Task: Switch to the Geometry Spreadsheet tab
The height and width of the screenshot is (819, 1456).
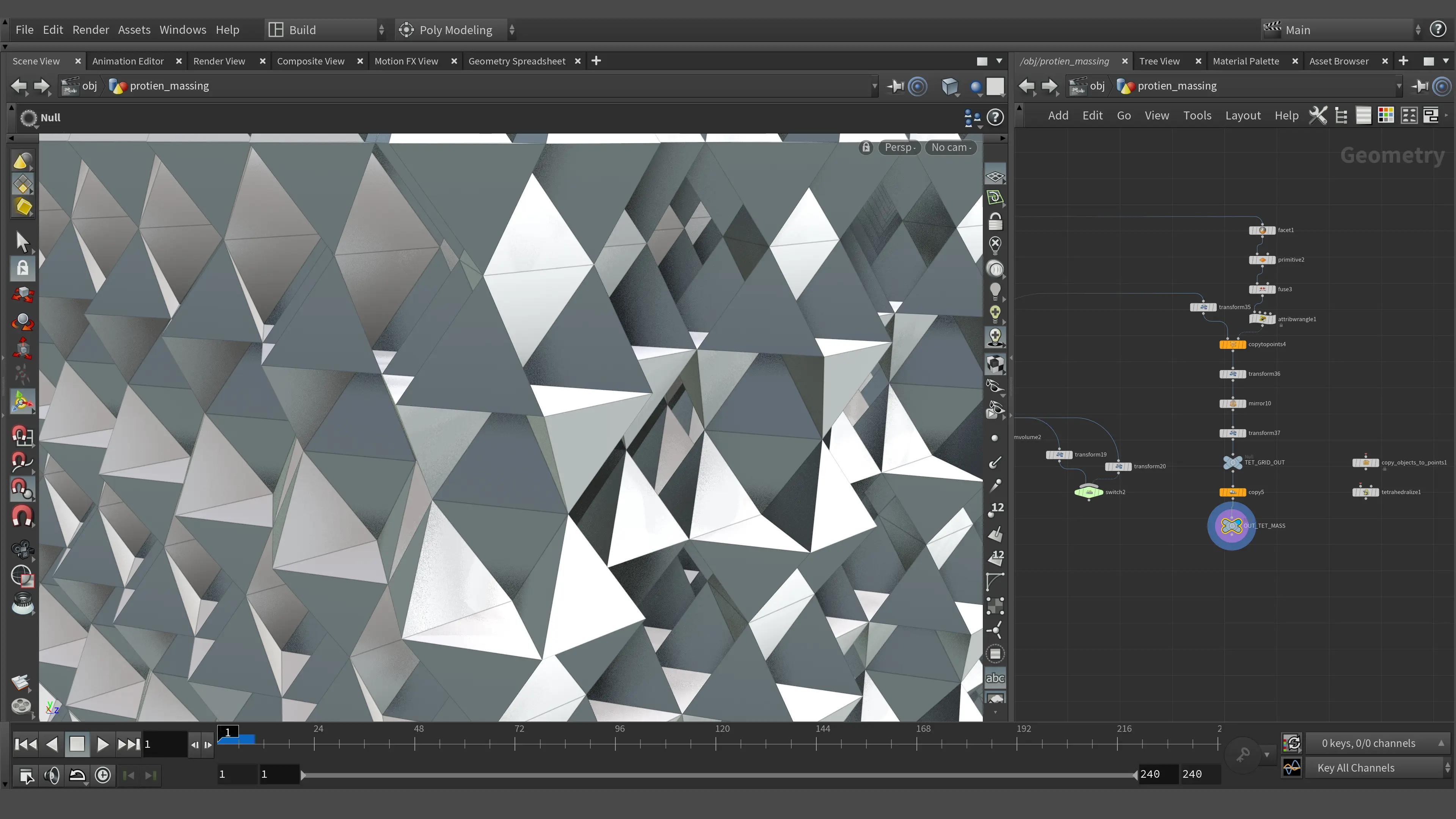Action: tap(516, 61)
